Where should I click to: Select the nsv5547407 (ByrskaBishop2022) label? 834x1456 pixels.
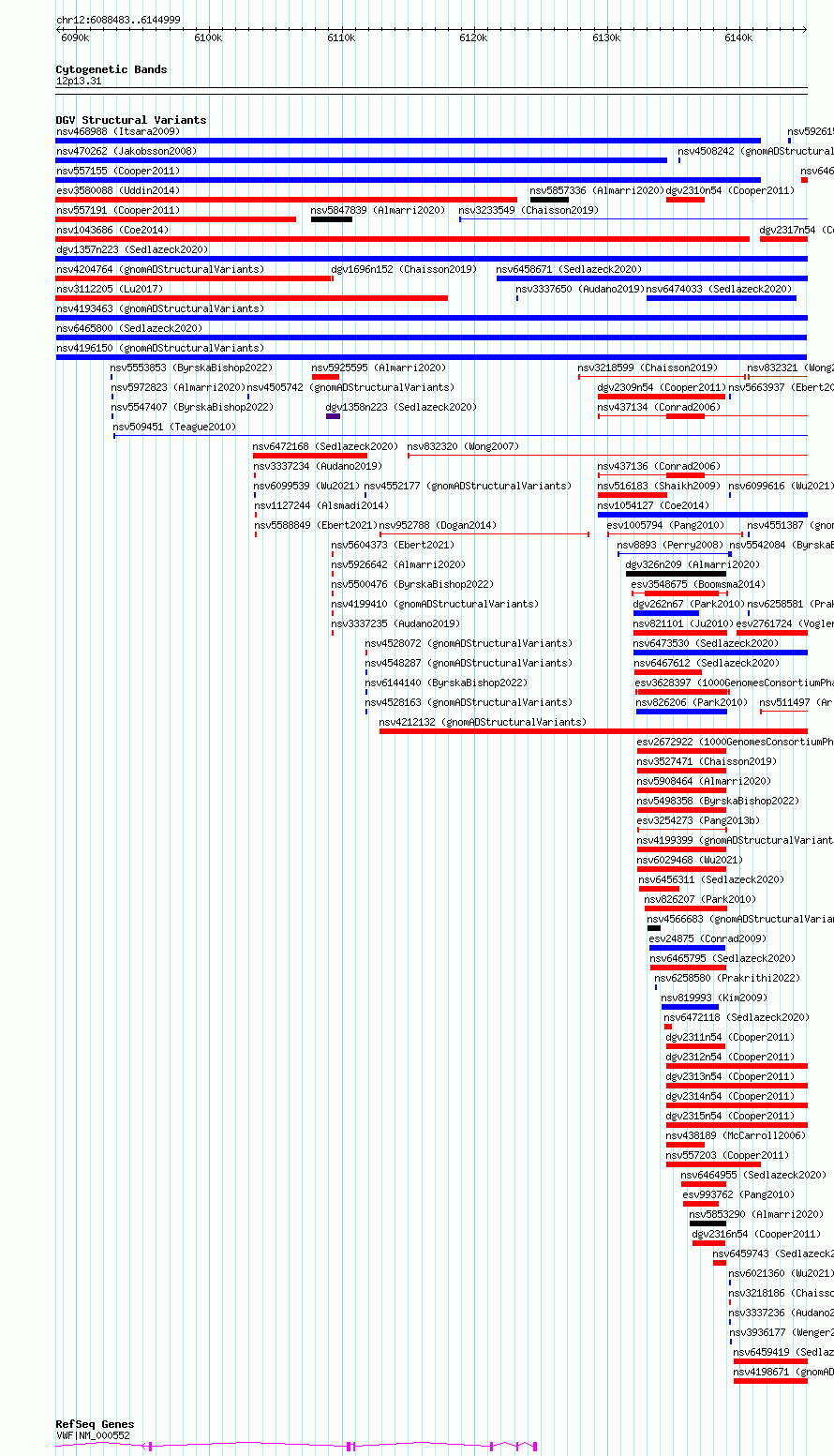pyautogui.click(x=193, y=407)
